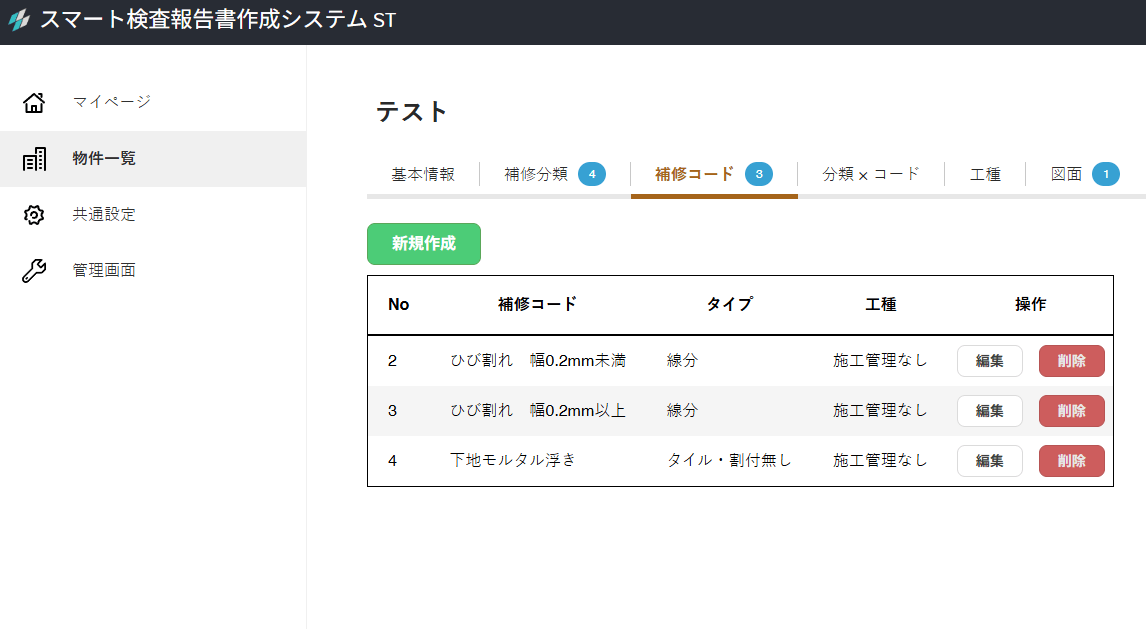The width and height of the screenshot is (1146, 629).
Task: Click the gear icon for 共通設定
Action: 34,215
